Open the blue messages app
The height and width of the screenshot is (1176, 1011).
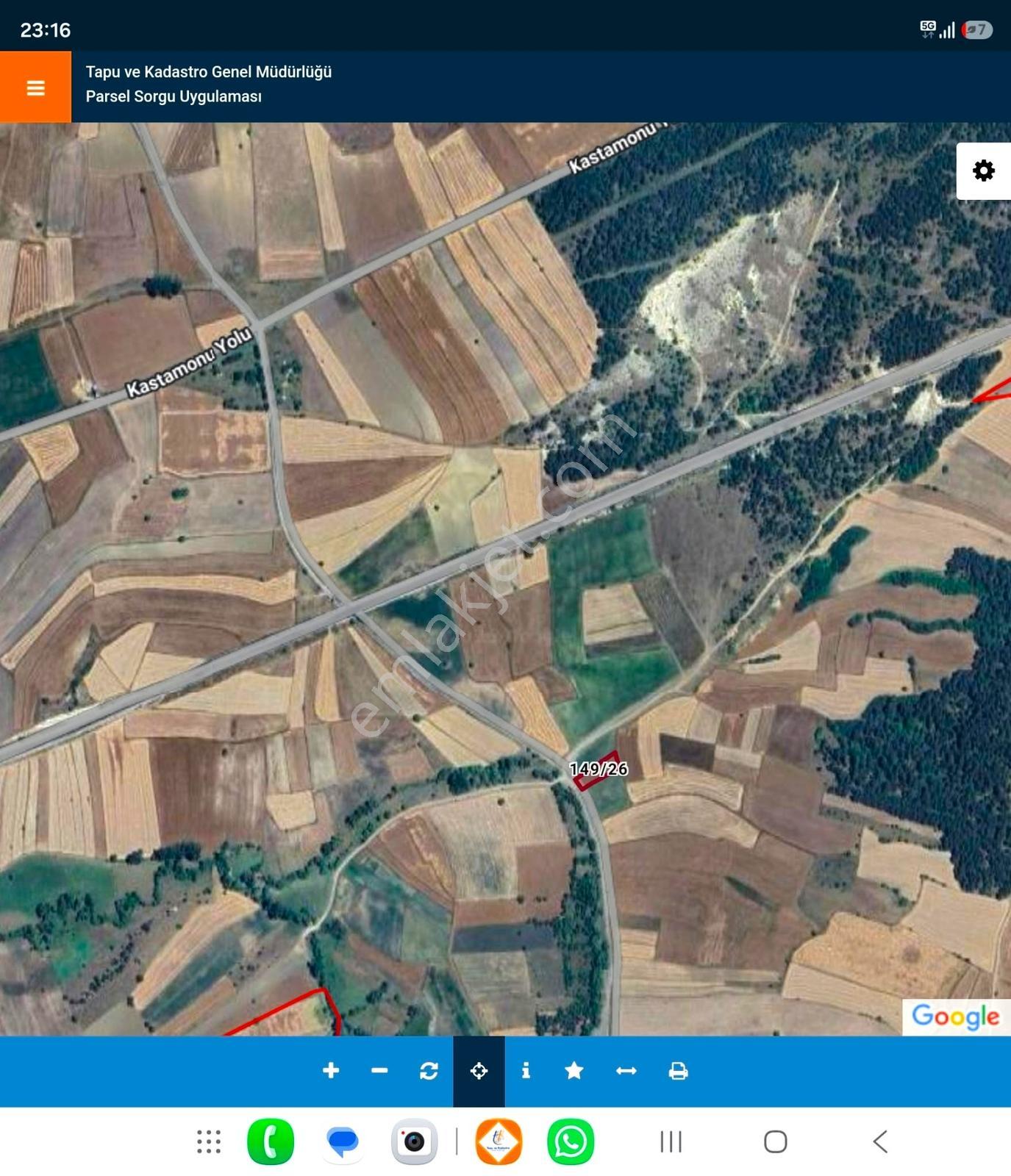(343, 1141)
